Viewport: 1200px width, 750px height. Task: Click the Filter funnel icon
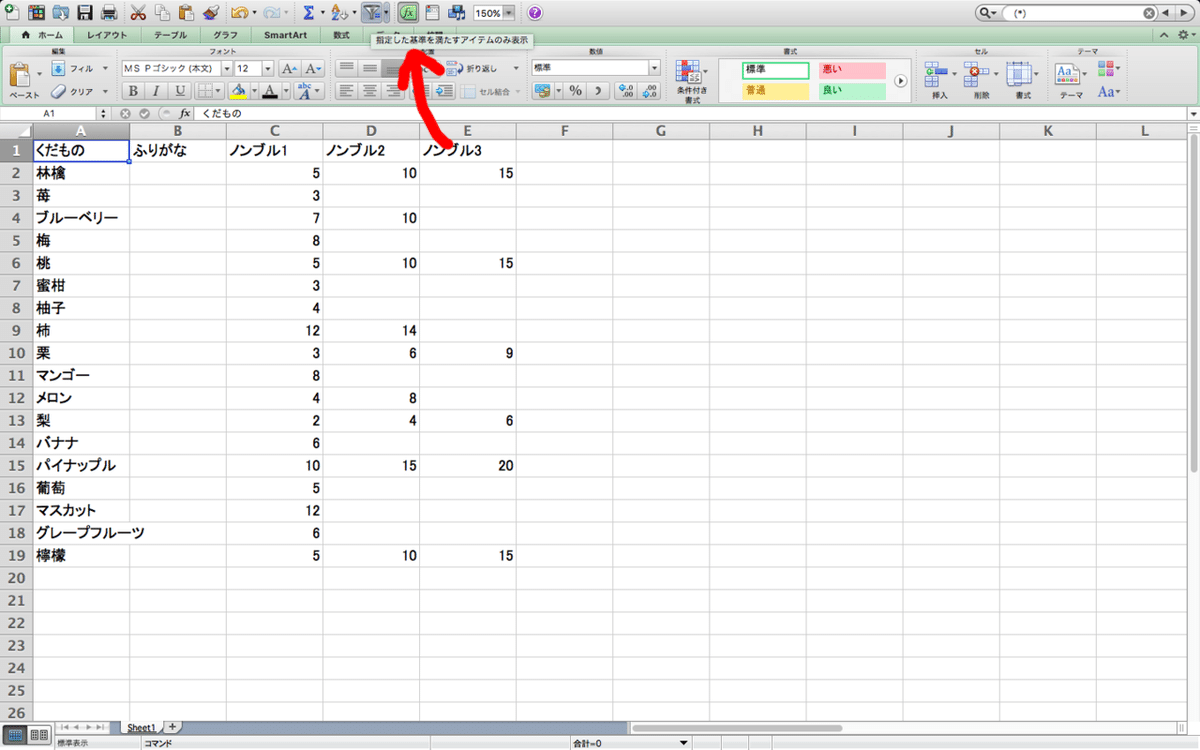point(372,13)
